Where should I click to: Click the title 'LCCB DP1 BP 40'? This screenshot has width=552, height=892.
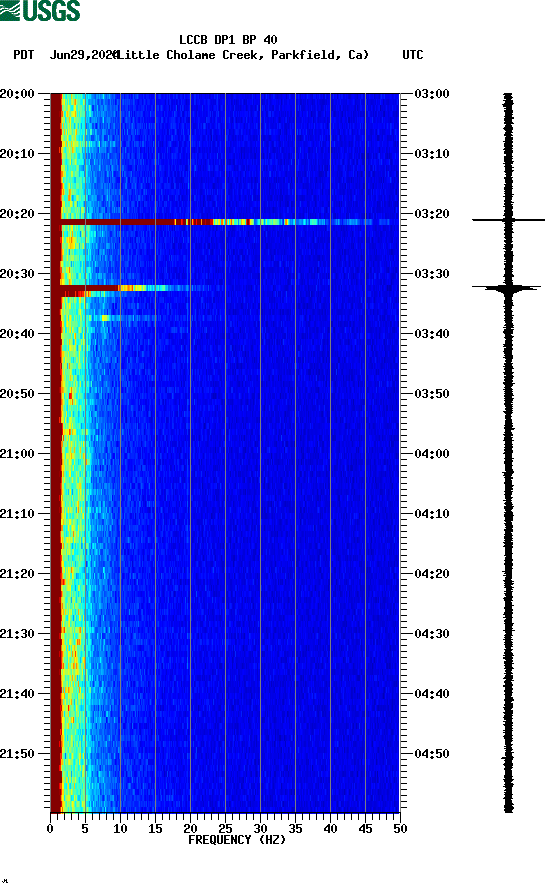tap(228, 40)
